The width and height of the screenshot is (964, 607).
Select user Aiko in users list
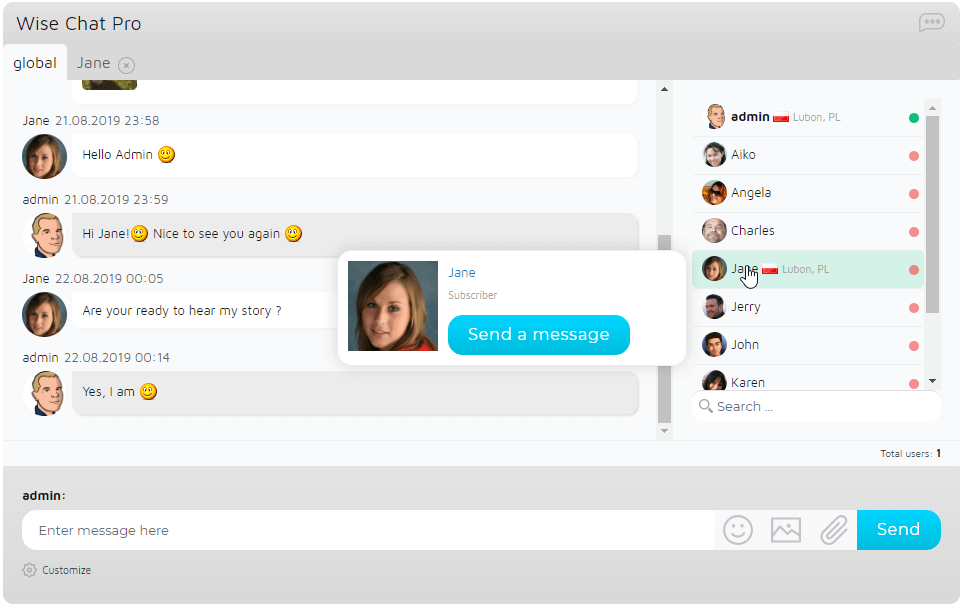pyautogui.click(x=808, y=155)
